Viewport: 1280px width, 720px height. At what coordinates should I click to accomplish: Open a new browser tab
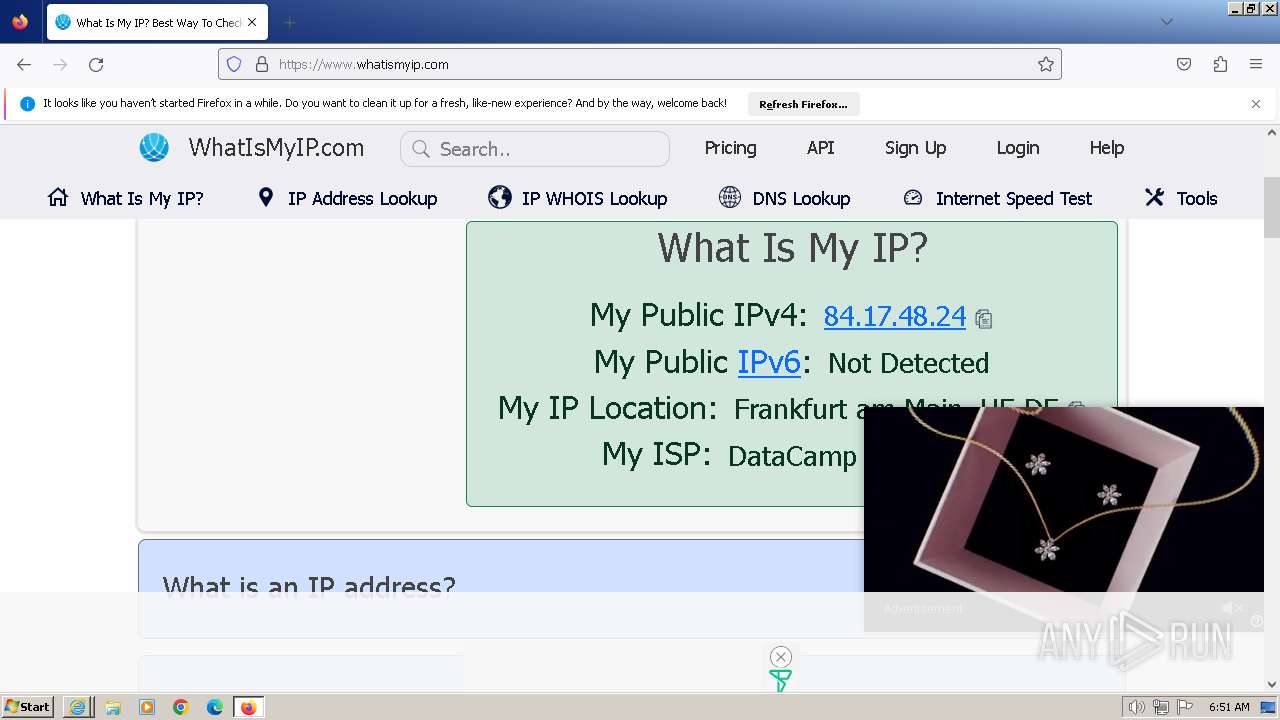(x=289, y=22)
